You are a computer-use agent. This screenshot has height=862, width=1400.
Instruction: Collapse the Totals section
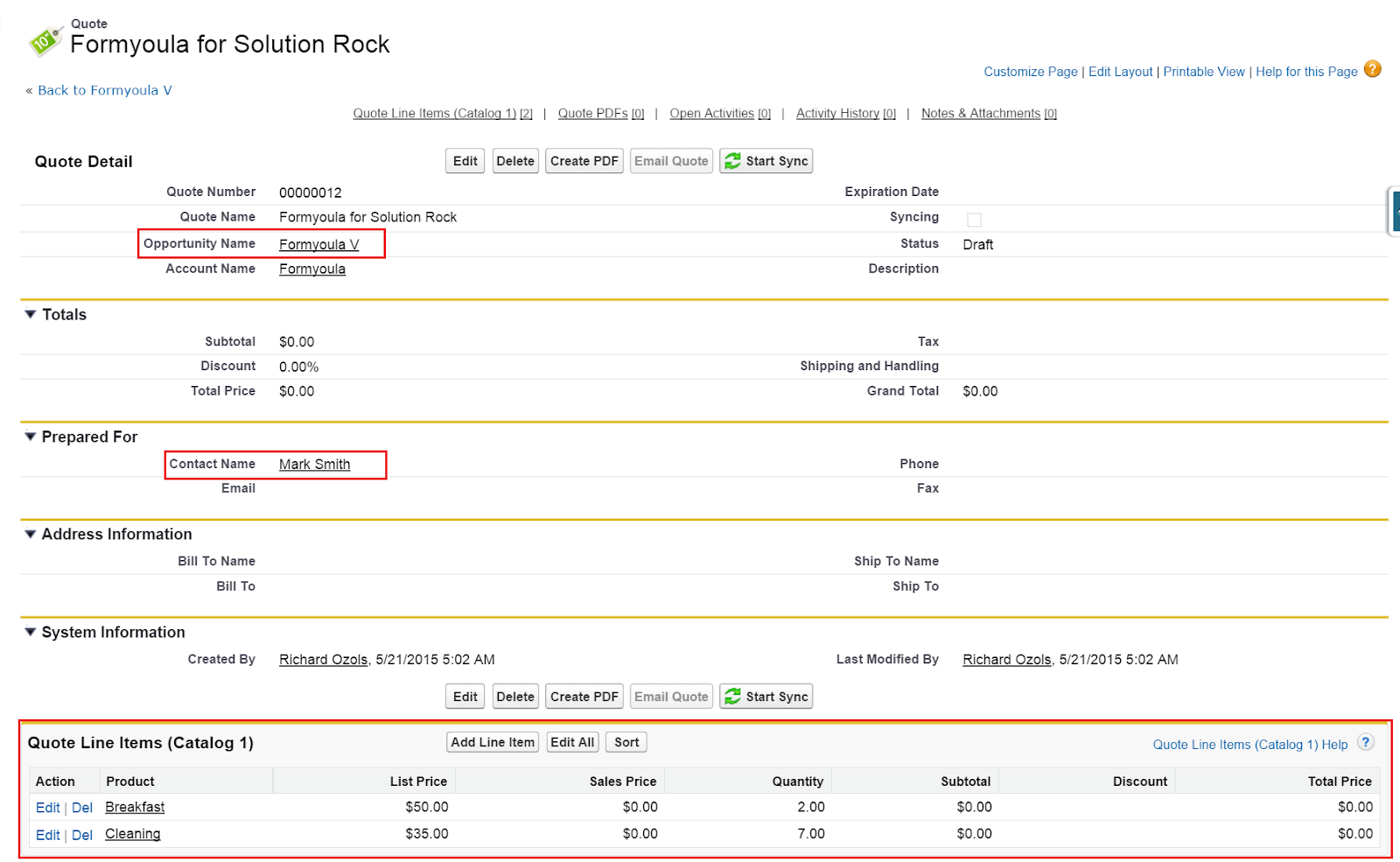click(31, 314)
